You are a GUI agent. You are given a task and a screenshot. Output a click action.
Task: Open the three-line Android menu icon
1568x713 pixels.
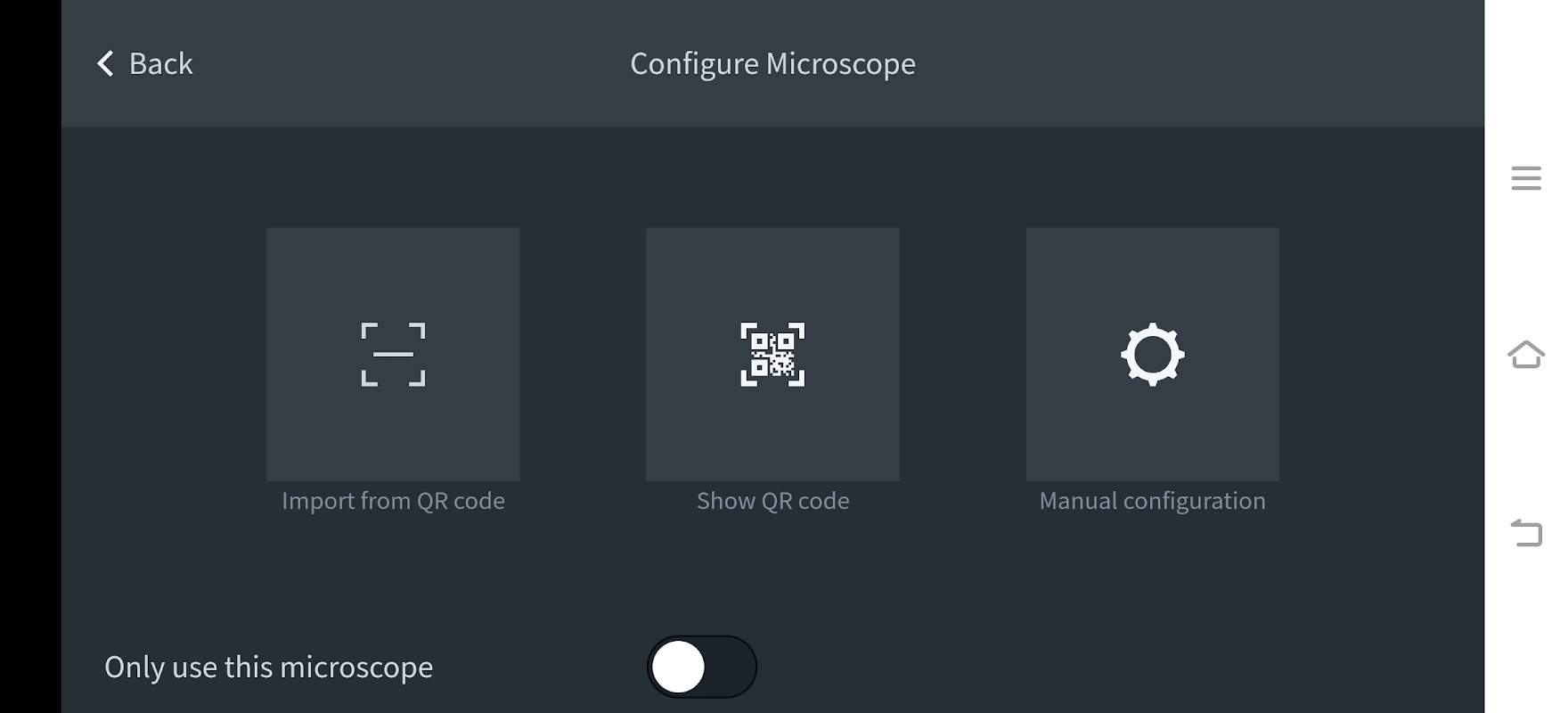coord(1526,178)
